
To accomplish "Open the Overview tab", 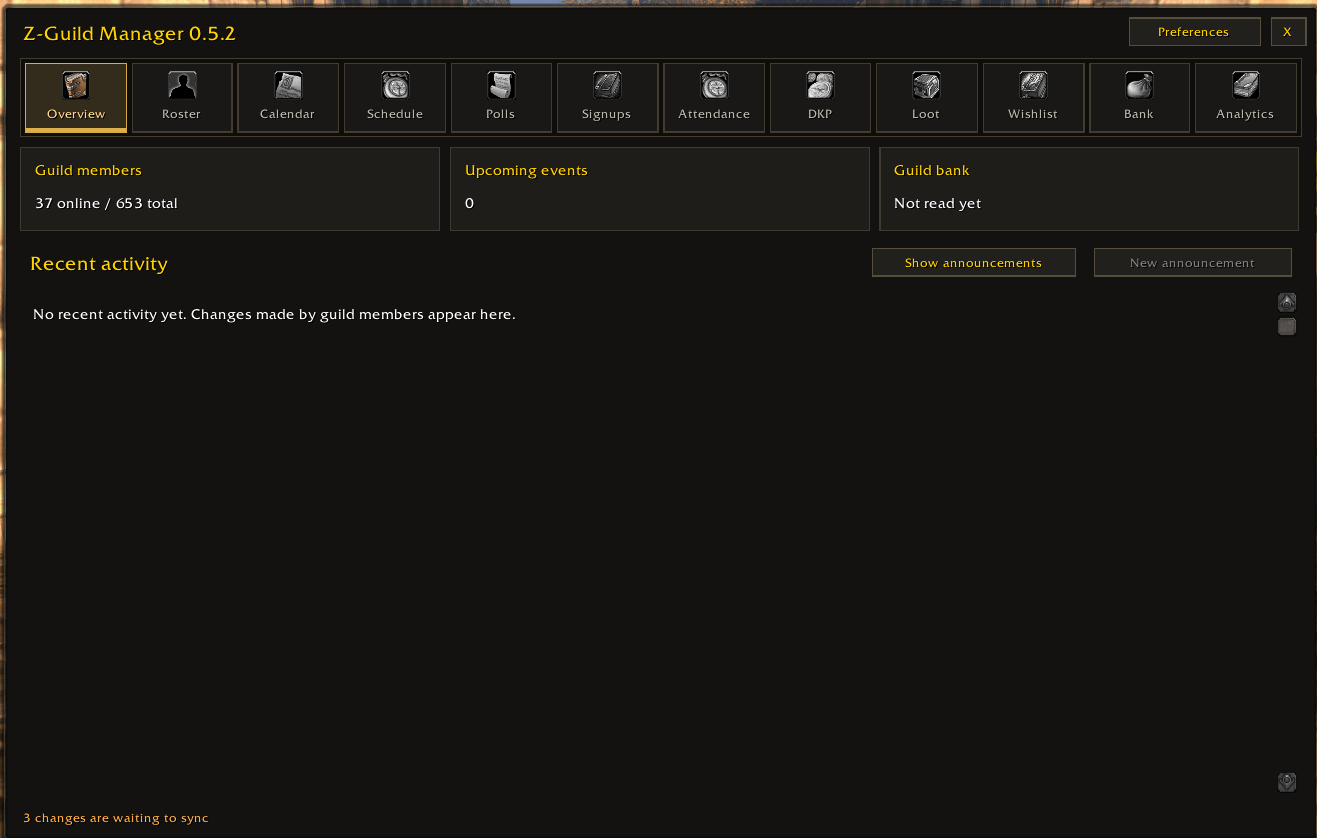I will tap(76, 98).
